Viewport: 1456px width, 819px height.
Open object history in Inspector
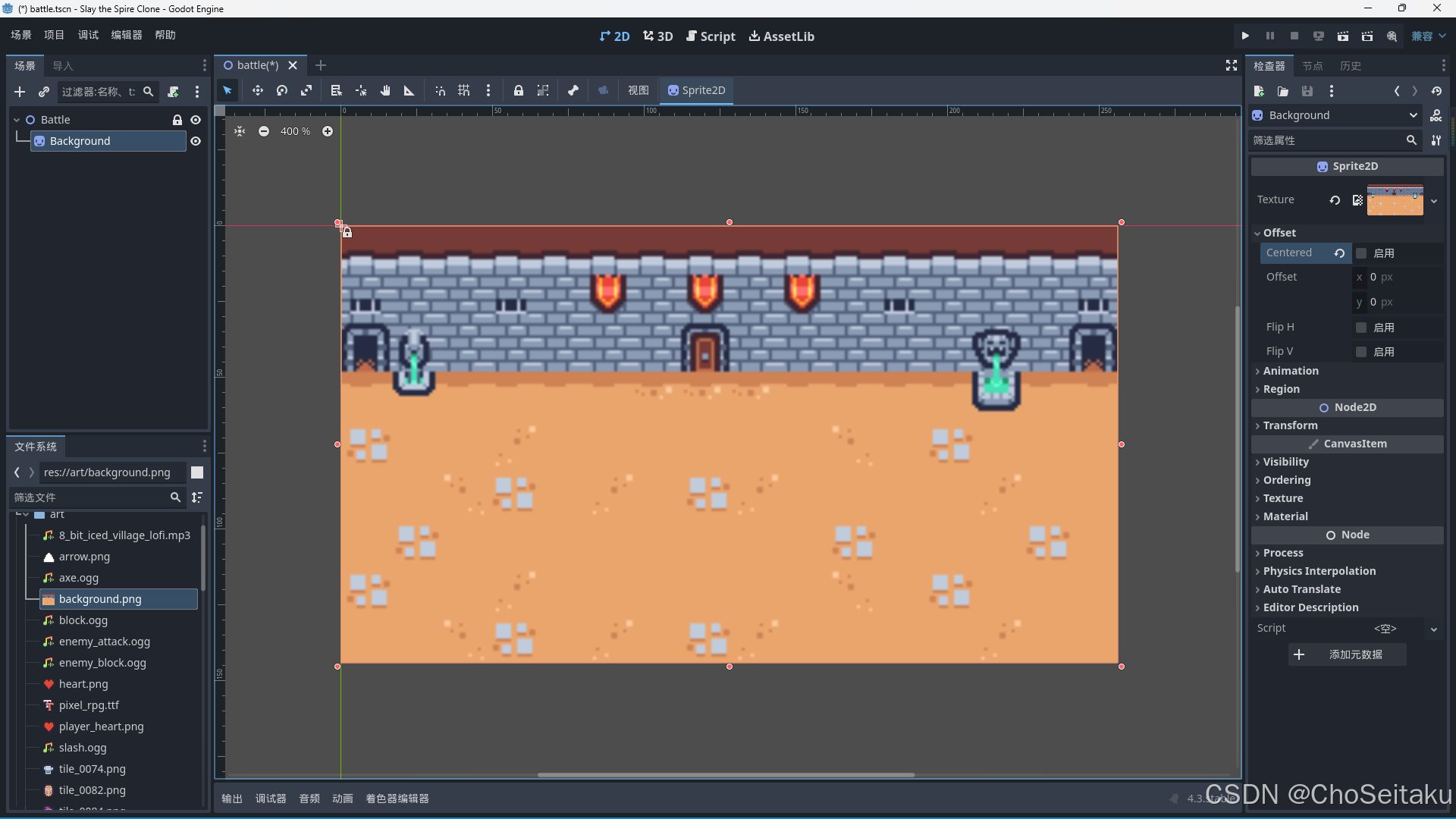pyautogui.click(x=1436, y=91)
